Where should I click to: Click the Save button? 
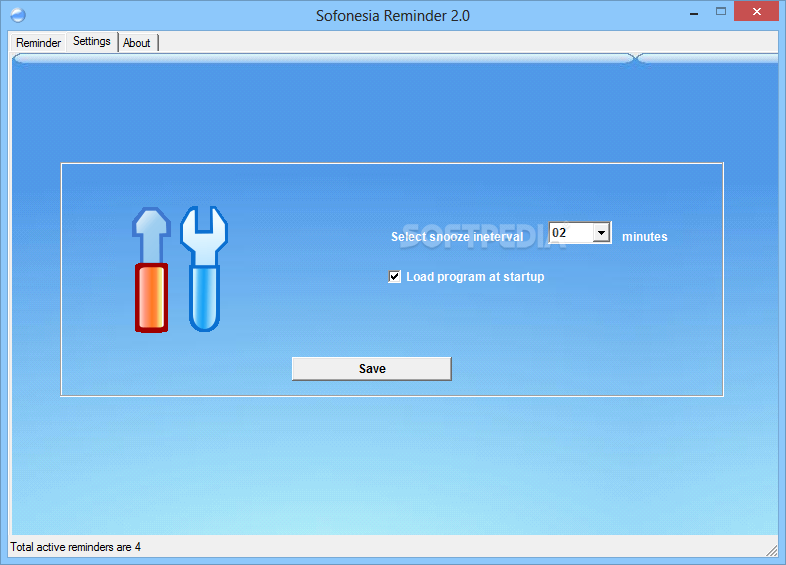coord(372,368)
